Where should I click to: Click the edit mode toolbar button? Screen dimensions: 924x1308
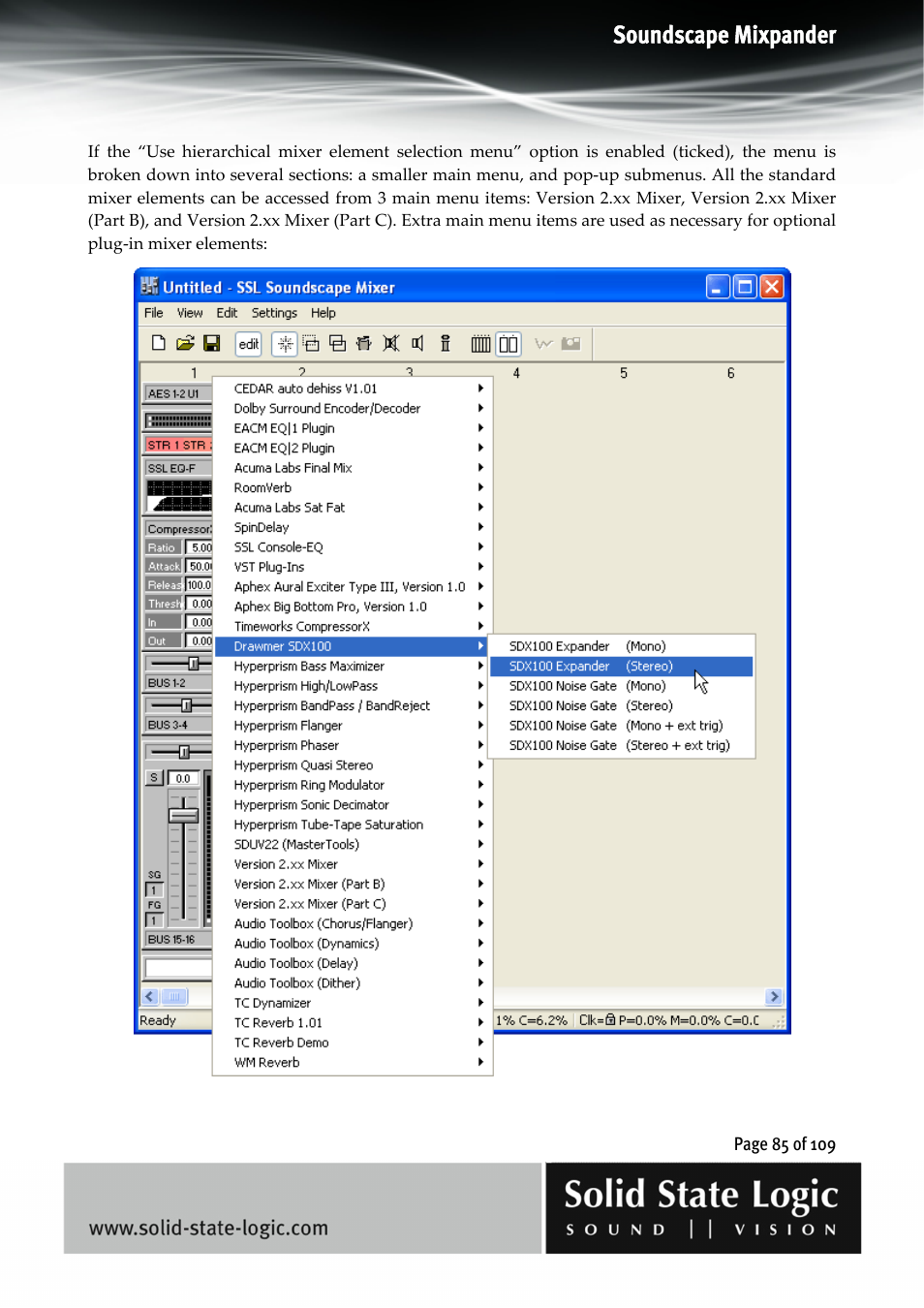coord(248,344)
